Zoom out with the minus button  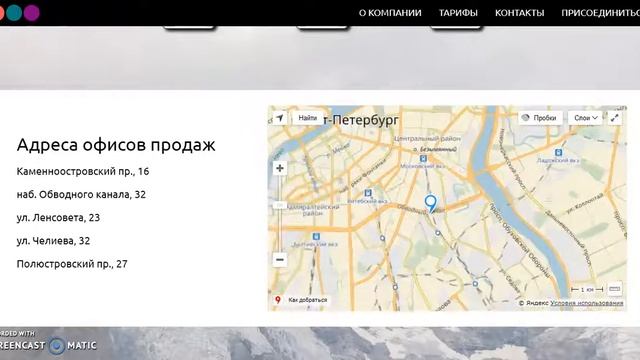click(280, 260)
